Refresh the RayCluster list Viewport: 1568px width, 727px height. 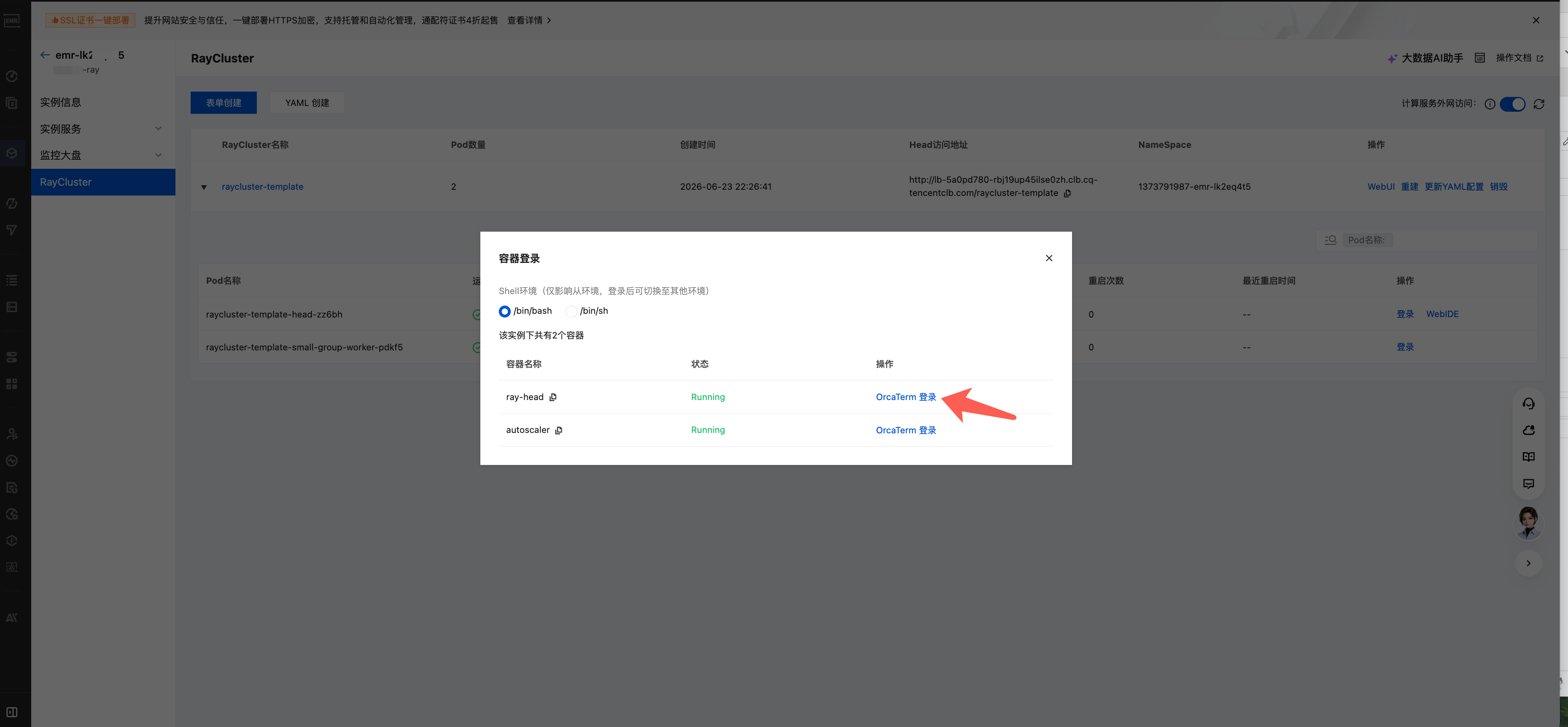coord(1539,104)
